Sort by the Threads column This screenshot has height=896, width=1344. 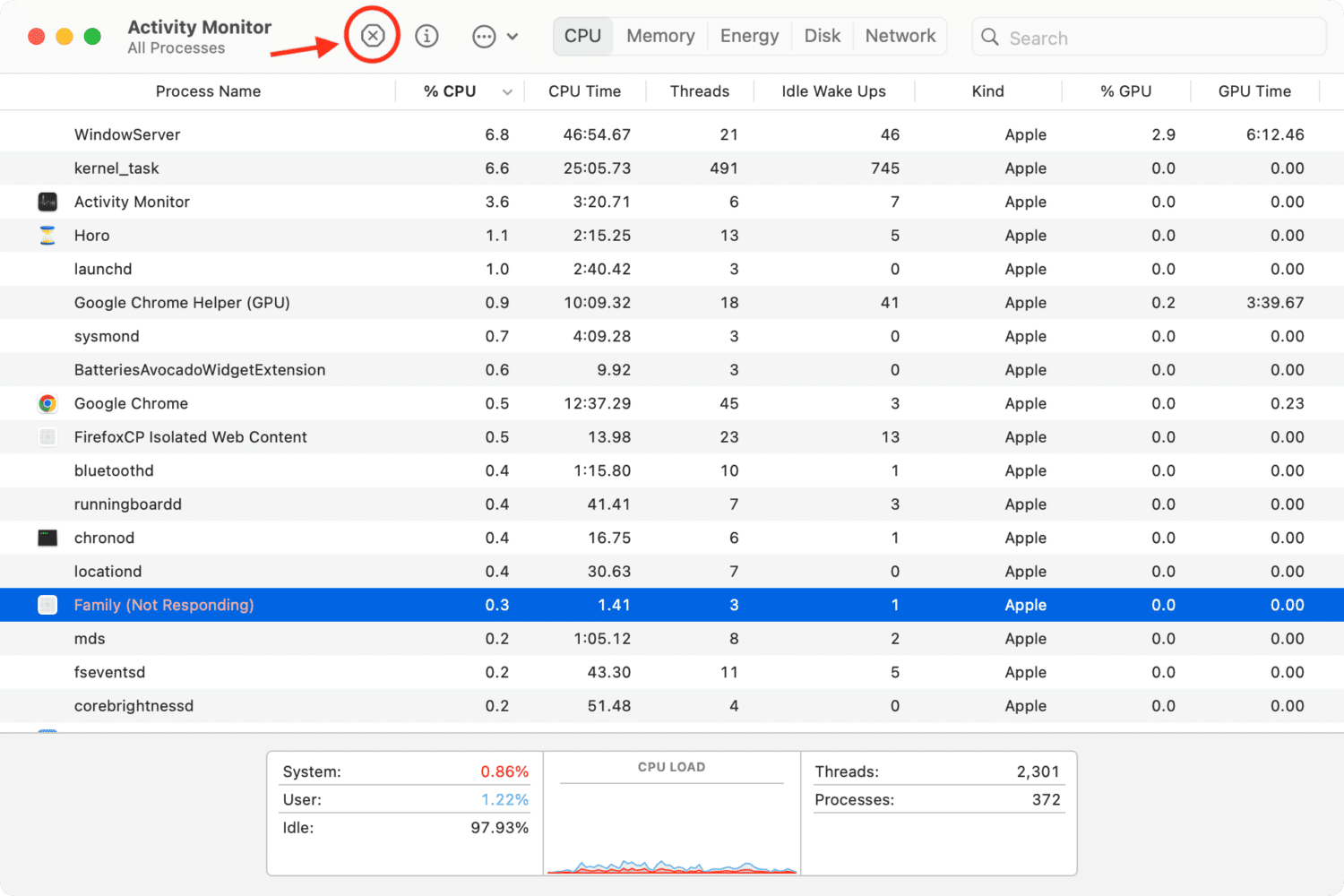click(x=700, y=91)
